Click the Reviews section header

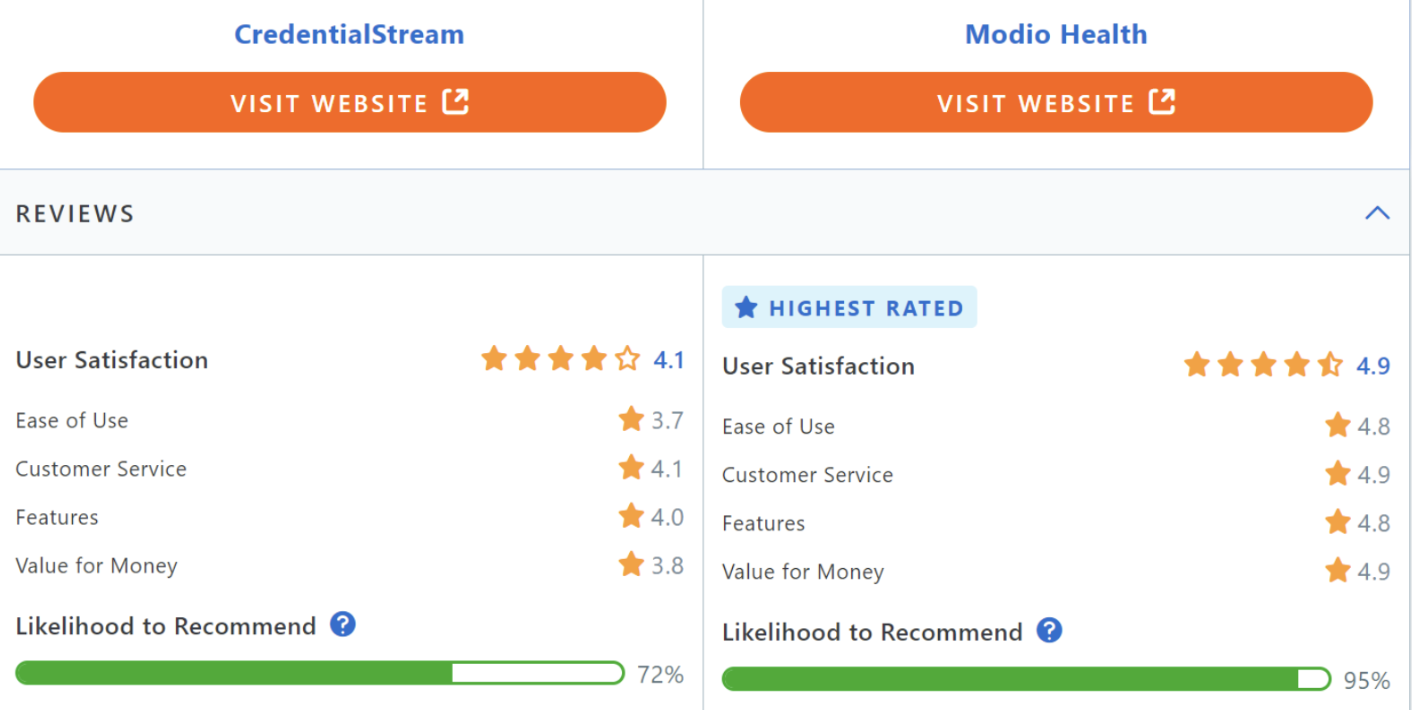(x=706, y=213)
